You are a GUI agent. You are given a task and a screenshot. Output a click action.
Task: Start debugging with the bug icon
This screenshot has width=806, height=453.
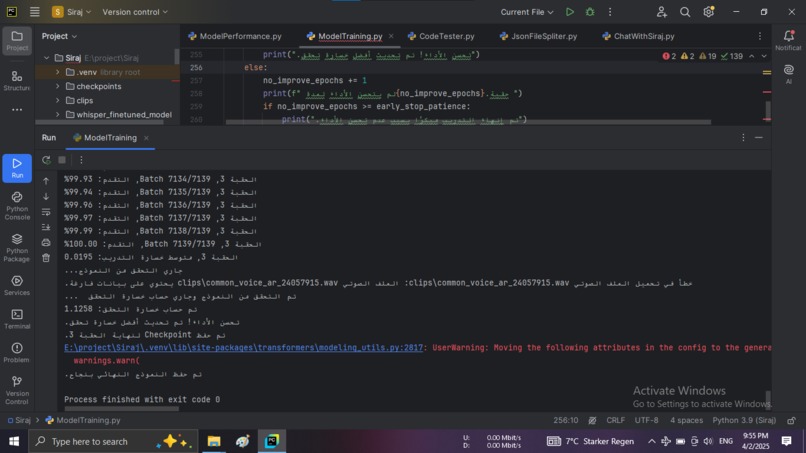pos(590,12)
